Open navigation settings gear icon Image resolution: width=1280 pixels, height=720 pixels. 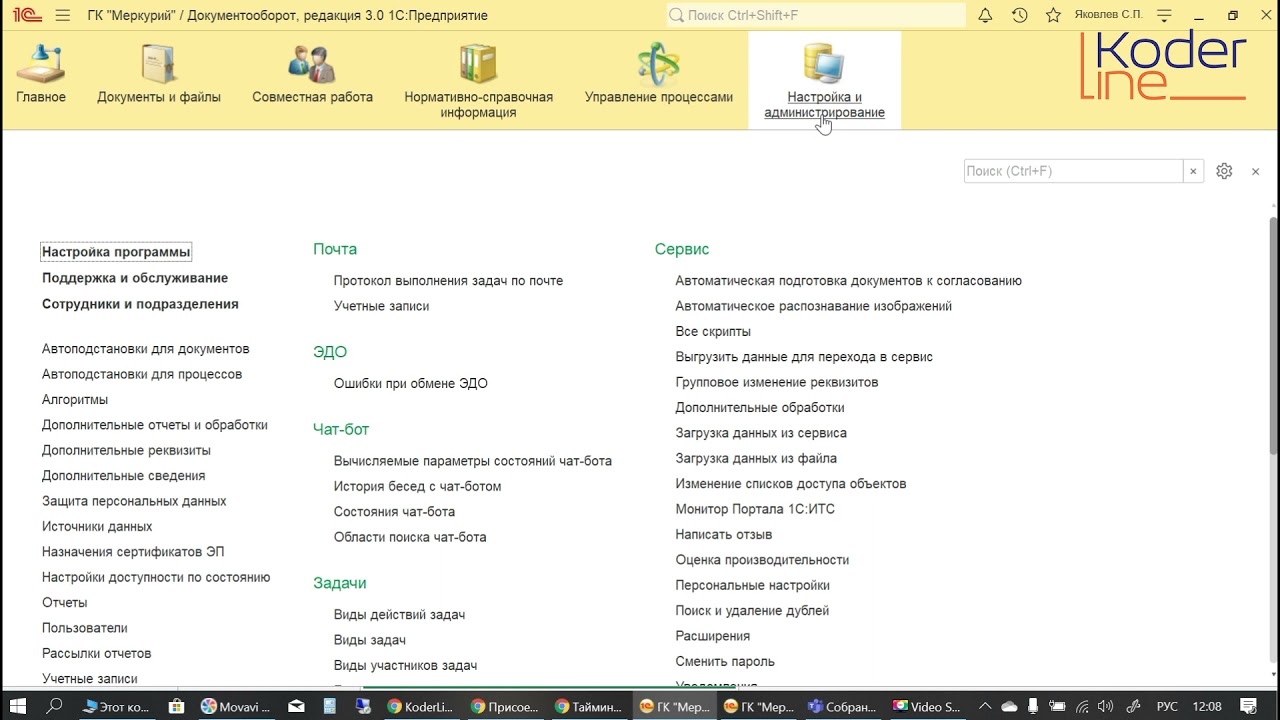[1224, 171]
